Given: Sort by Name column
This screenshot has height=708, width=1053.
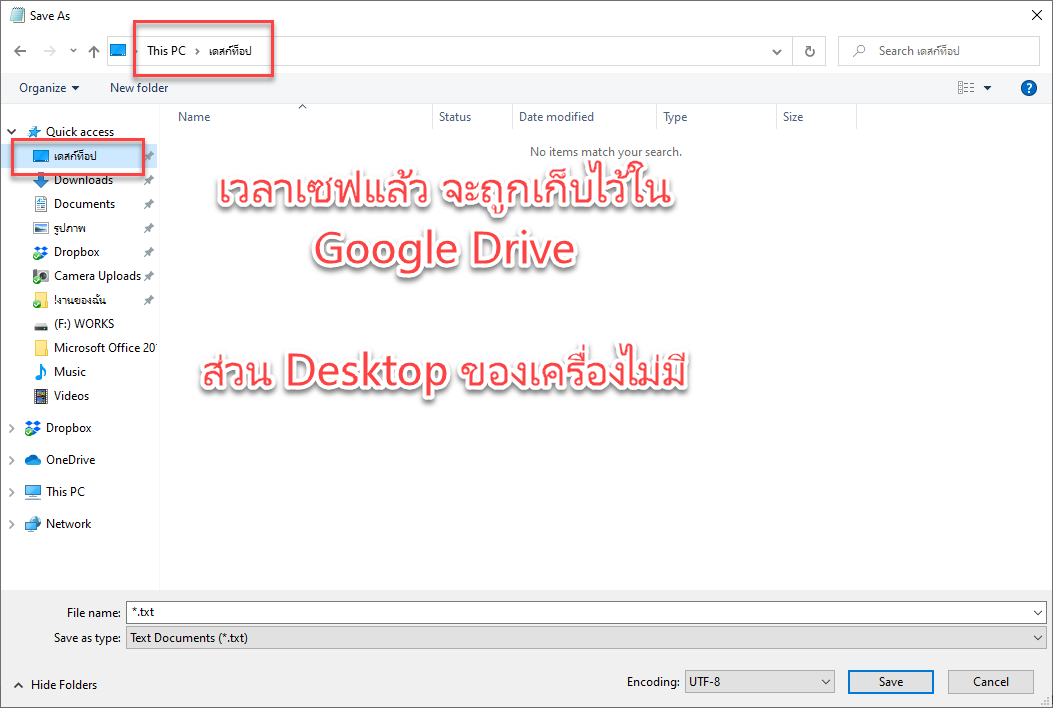Looking at the screenshot, I should [x=194, y=117].
